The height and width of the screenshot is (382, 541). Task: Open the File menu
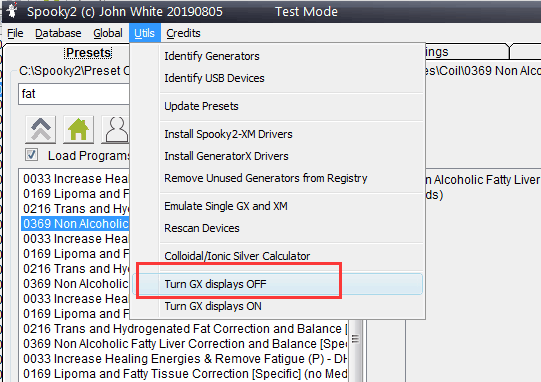[15, 33]
